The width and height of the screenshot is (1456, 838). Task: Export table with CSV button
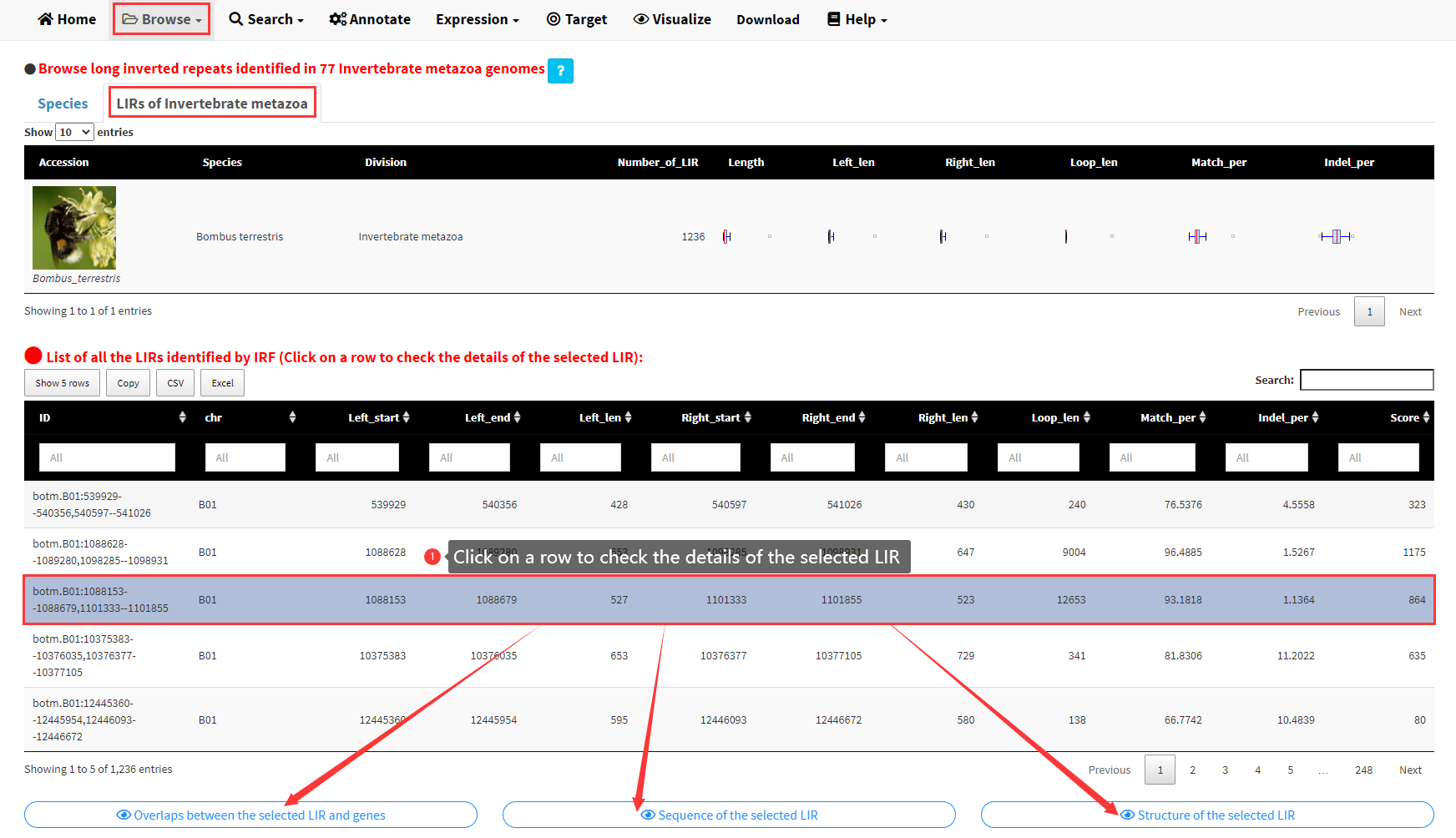pos(175,383)
